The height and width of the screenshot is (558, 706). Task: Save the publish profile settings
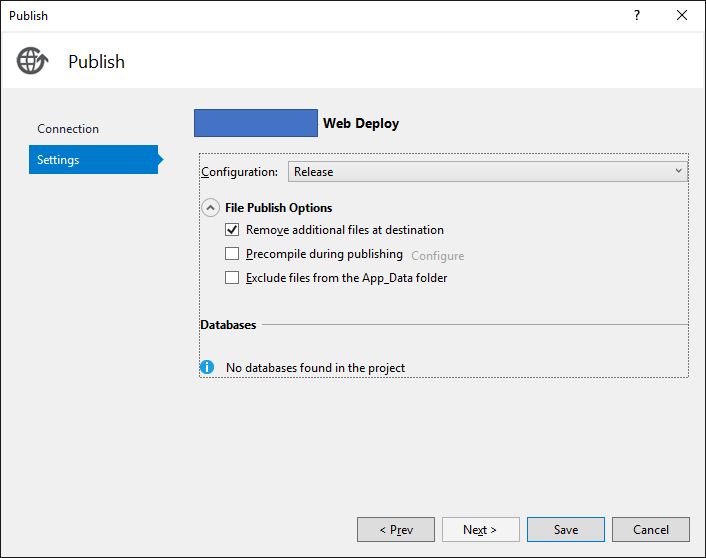pos(565,530)
